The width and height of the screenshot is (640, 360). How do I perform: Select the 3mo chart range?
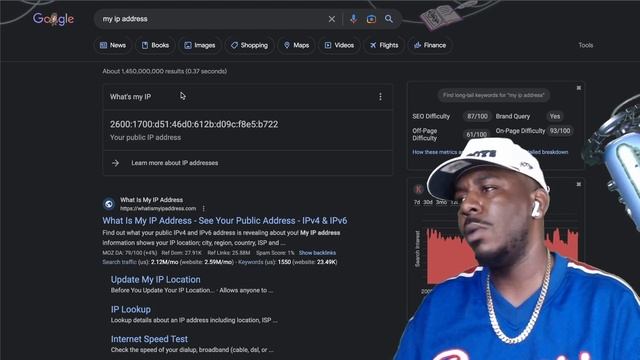[x=441, y=202]
